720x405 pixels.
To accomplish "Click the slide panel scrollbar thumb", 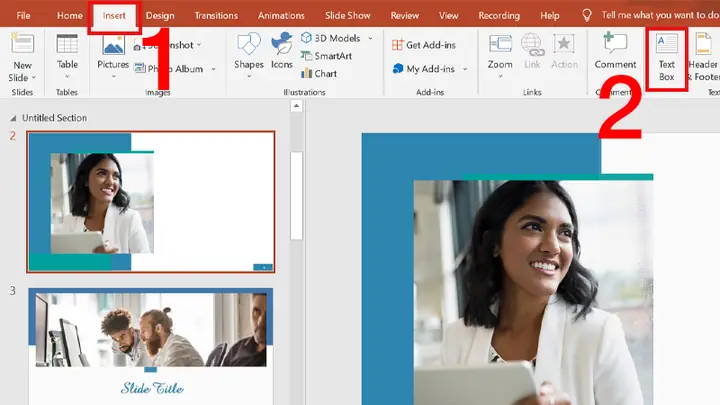I will coord(296,196).
